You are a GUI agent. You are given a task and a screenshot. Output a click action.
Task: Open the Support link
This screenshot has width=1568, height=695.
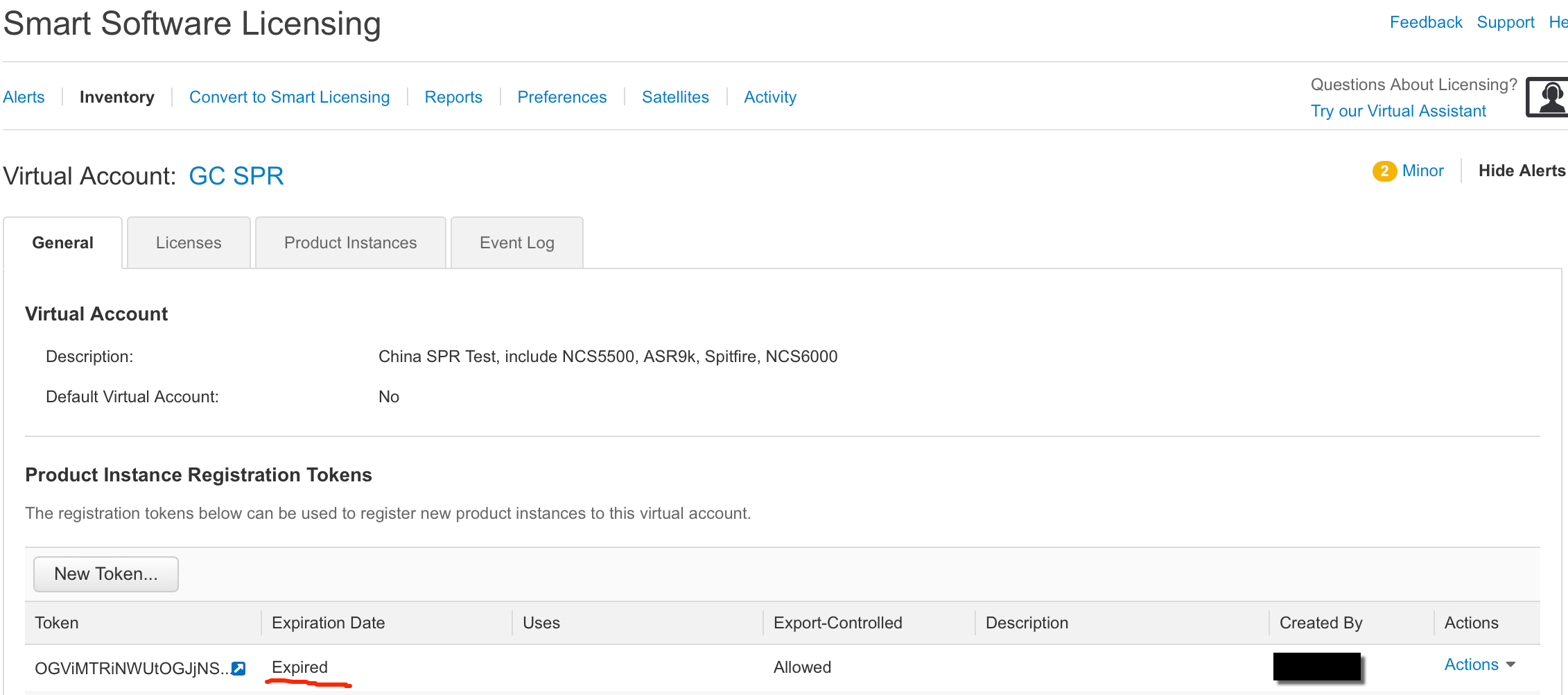(x=1506, y=22)
